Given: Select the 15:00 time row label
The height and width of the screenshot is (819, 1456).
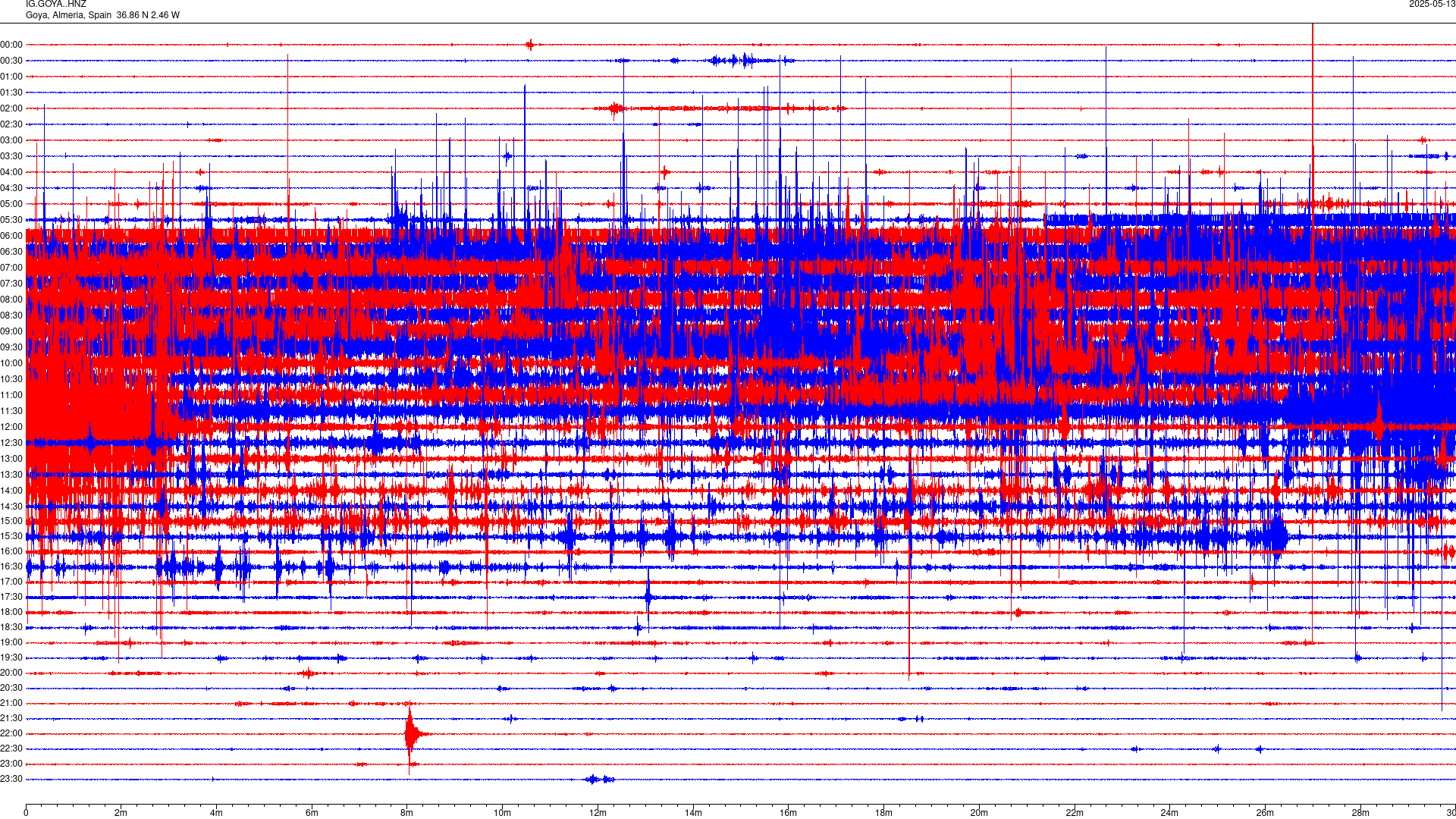Looking at the screenshot, I should coord(11,521).
